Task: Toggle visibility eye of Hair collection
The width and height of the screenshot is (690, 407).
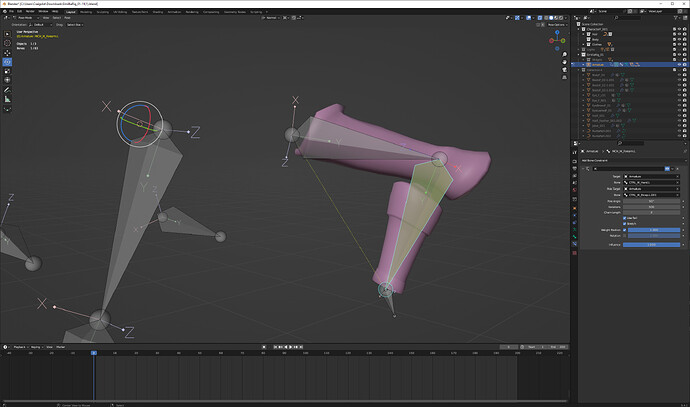Action: coord(679,34)
